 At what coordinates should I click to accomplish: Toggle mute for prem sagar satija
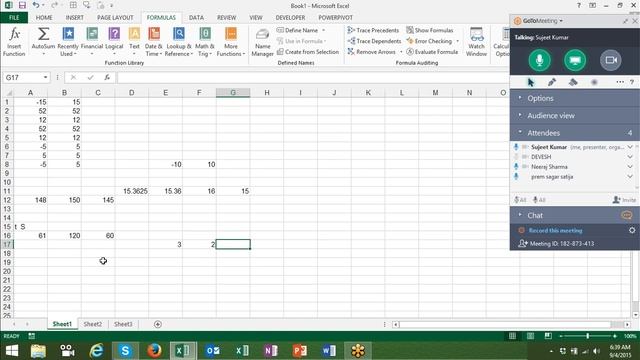pyautogui.click(x=516, y=176)
